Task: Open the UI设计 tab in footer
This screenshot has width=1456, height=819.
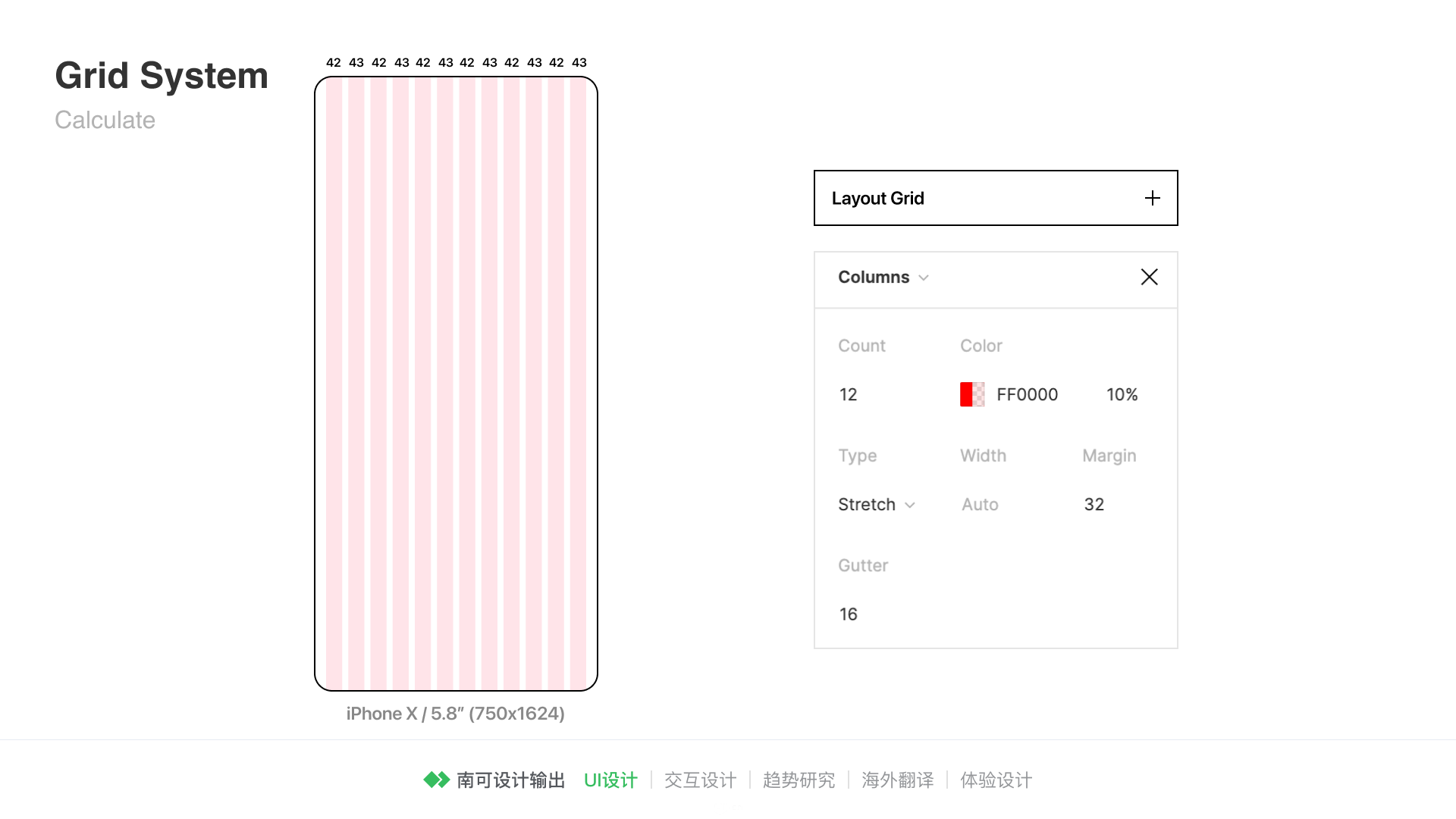Action: coord(610,780)
